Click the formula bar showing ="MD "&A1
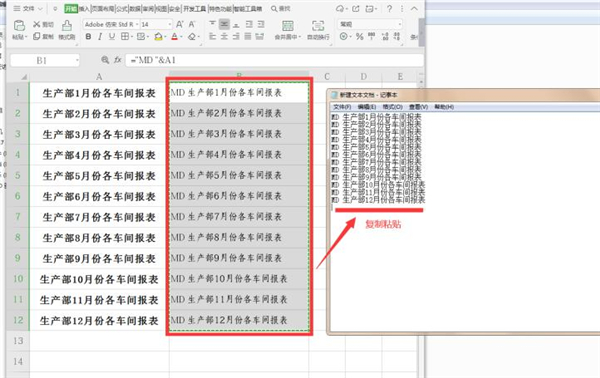The height and width of the screenshot is (378, 600). [275, 60]
